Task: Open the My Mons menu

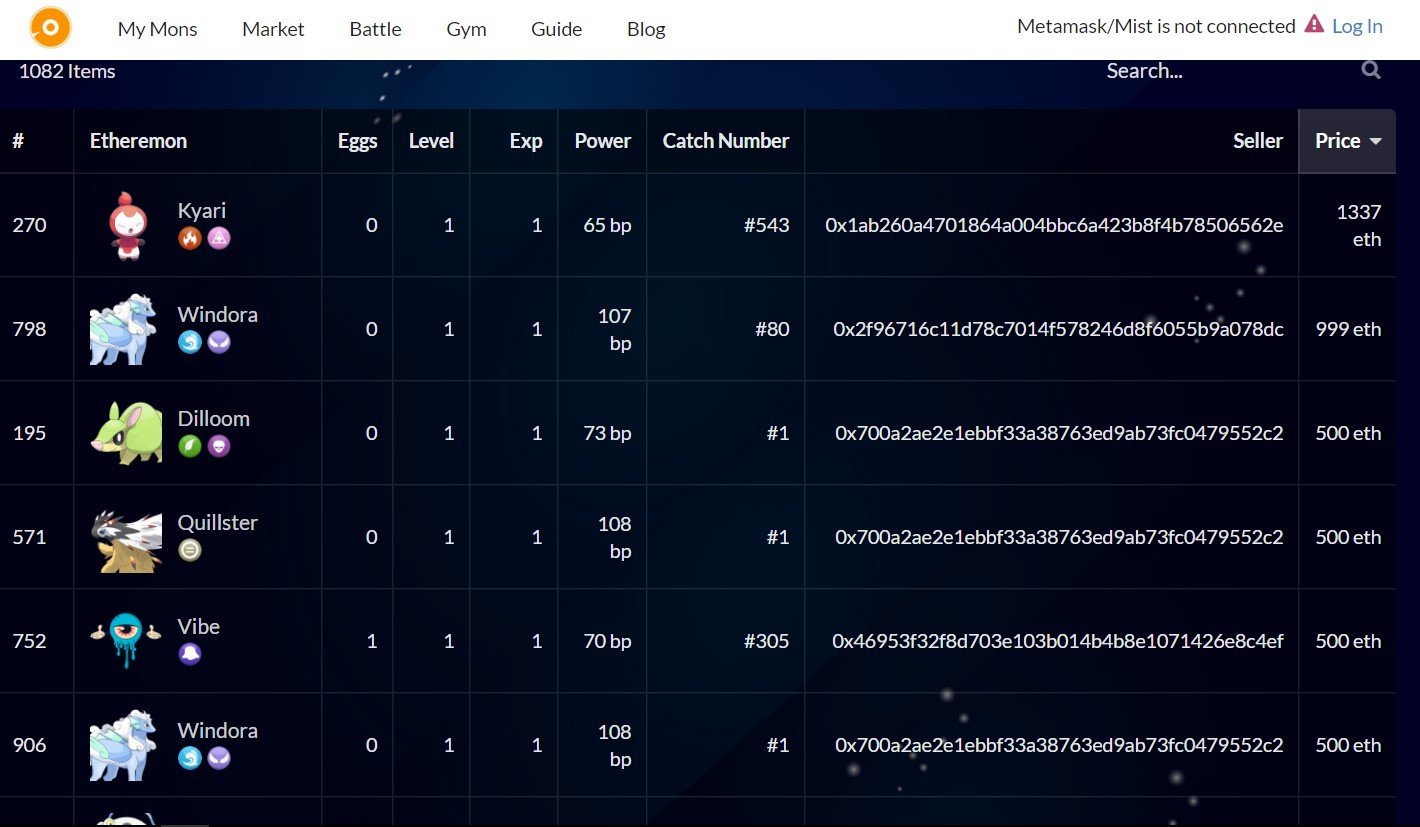Action: click(158, 29)
